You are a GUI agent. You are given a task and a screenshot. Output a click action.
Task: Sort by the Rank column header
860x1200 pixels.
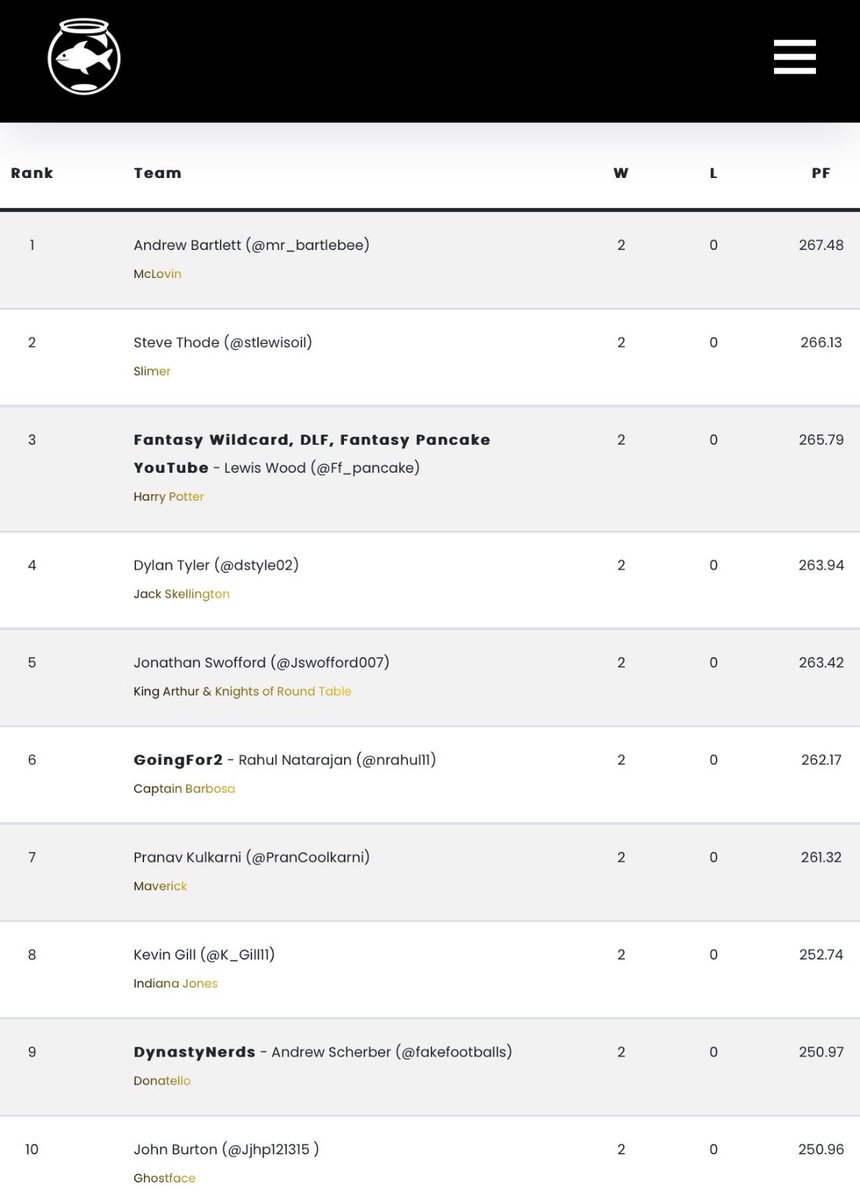32,173
